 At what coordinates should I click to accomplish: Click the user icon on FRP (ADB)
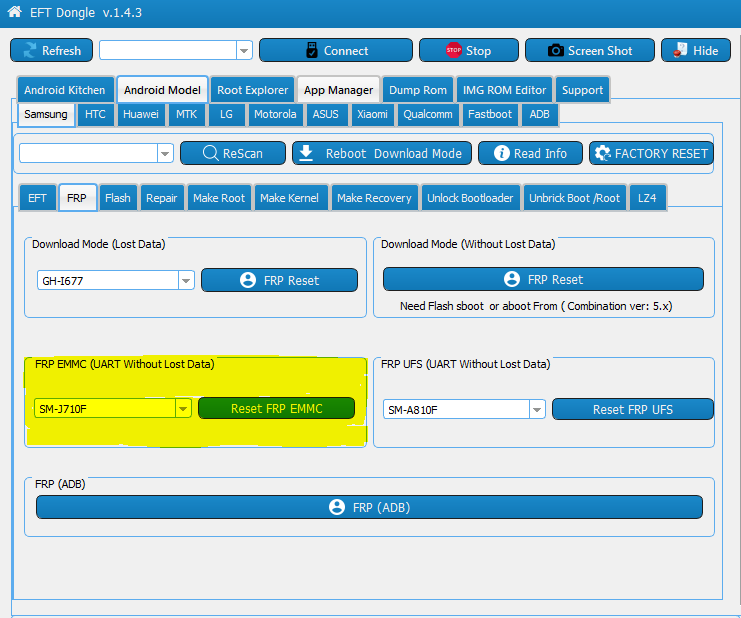337,507
